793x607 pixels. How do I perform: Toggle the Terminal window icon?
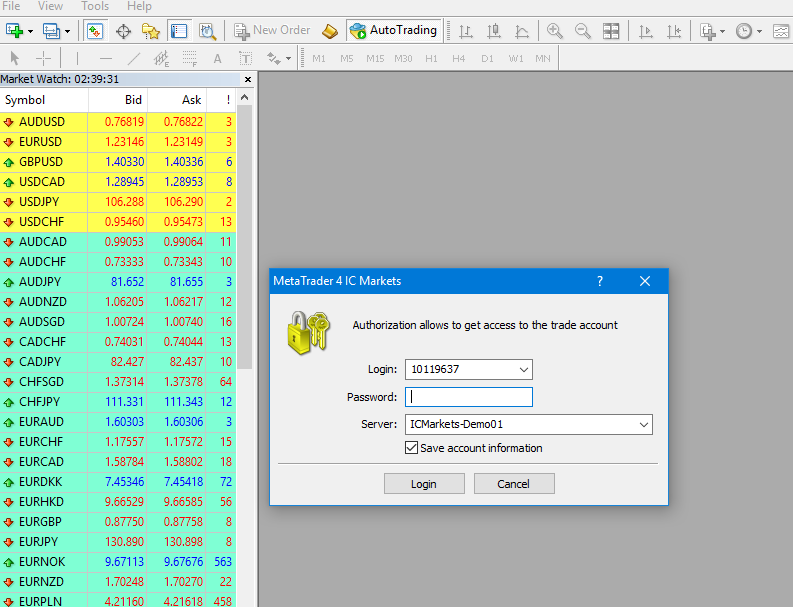pyautogui.click(x=179, y=31)
